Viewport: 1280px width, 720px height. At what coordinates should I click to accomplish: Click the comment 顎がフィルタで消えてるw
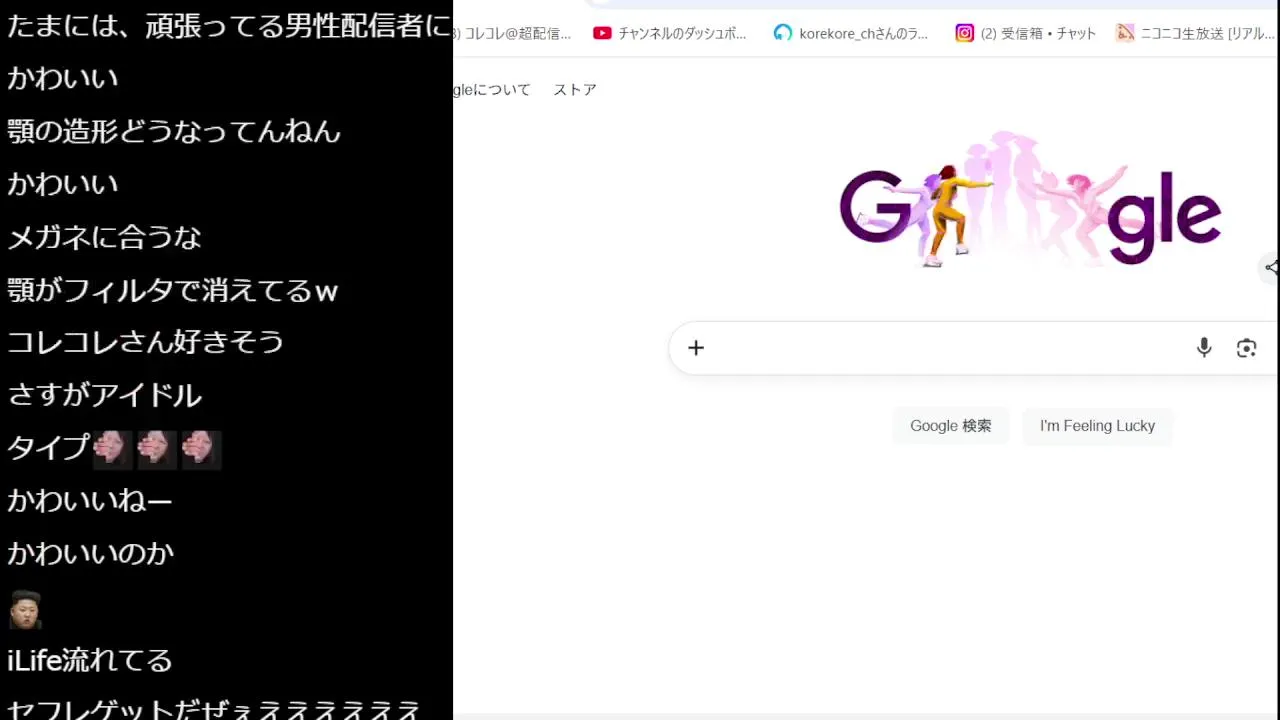click(x=173, y=290)
